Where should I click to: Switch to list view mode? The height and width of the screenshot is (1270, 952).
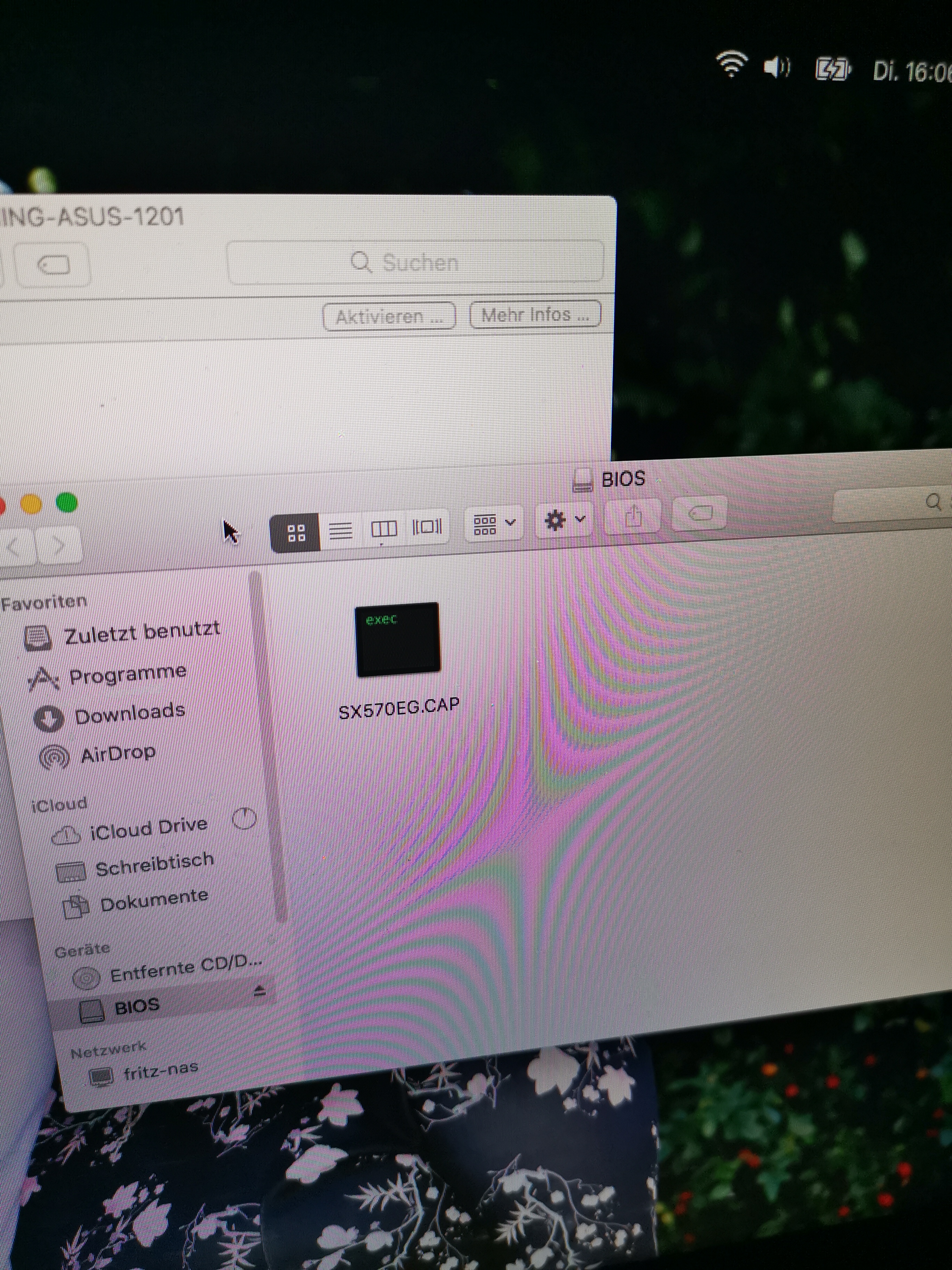pos(341,531)
